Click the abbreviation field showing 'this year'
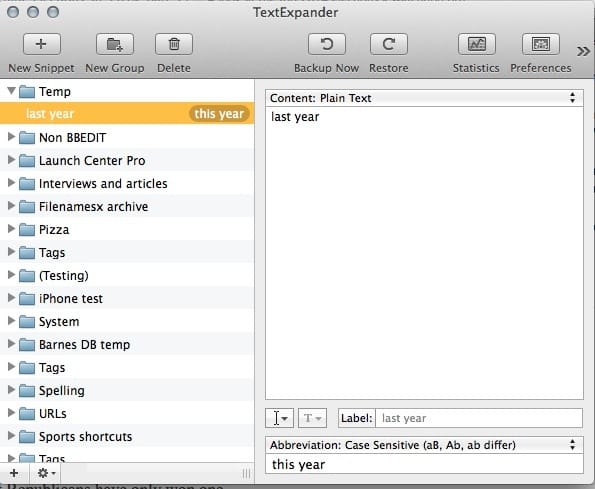The image size is (595, 489). [424, 464]
